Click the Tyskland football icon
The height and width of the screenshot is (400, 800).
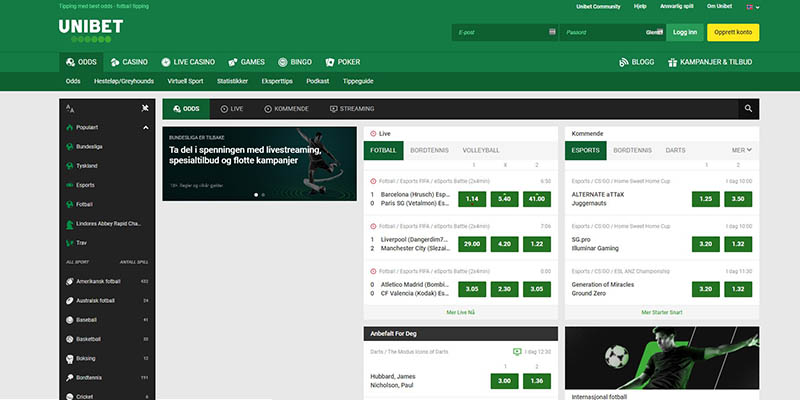click(70, 166)
